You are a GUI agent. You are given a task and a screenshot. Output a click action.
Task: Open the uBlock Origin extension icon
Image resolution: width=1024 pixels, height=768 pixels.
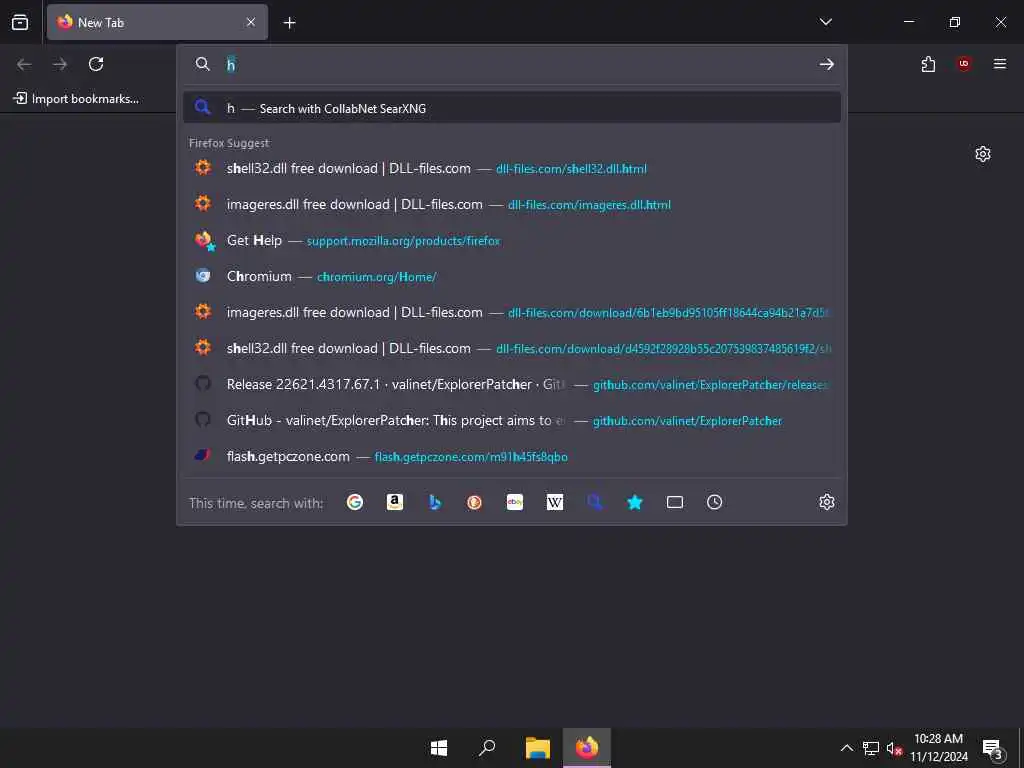click(x=964, y=64)
